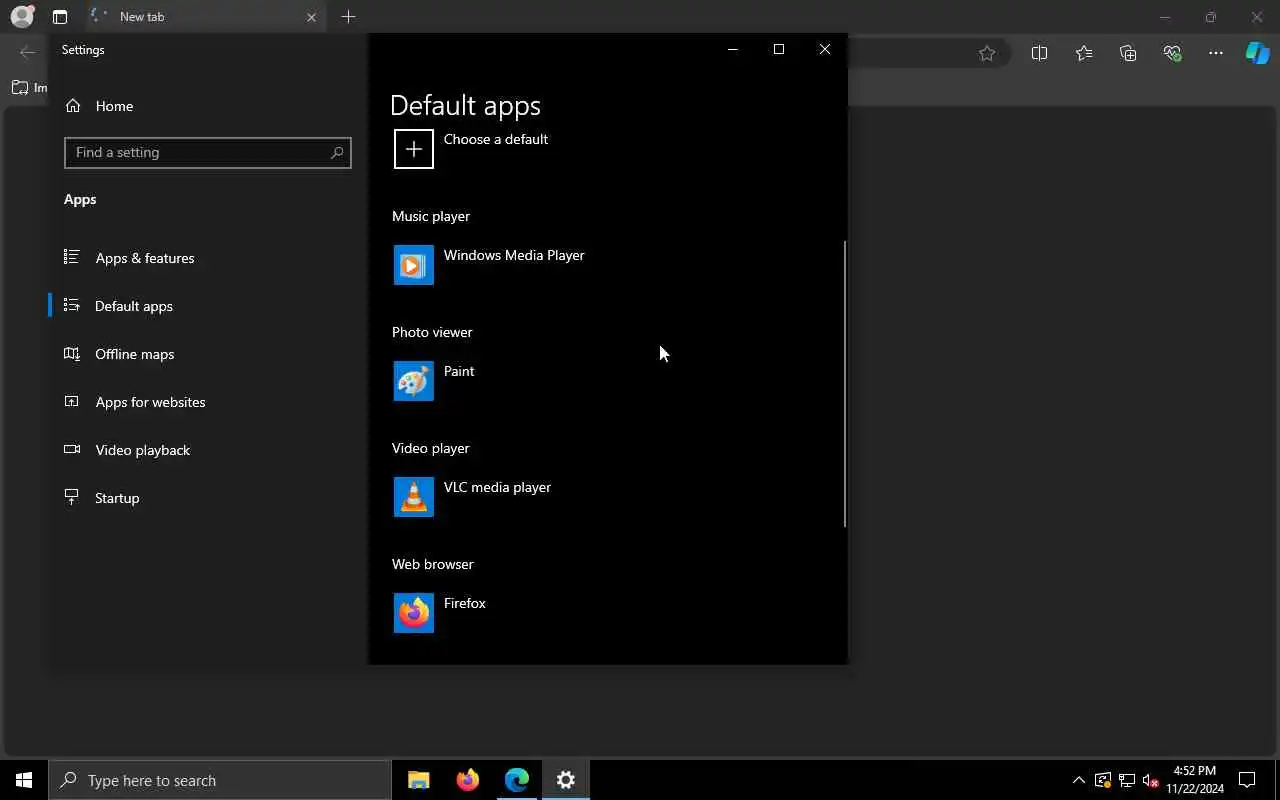Click the clock showing 4:52 PM
The width and height of the screenshot is (1280, 800).
click(x=1194, y=771)
